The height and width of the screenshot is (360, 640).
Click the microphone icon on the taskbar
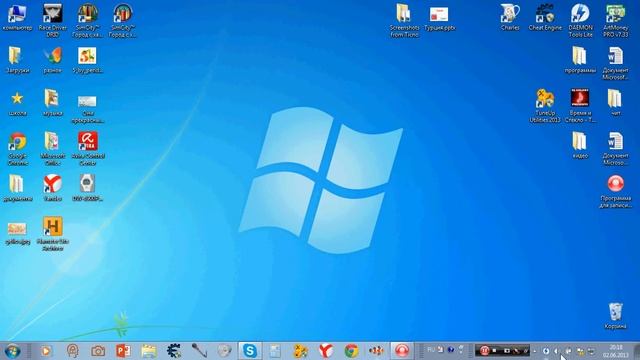[x=199, y=351]
